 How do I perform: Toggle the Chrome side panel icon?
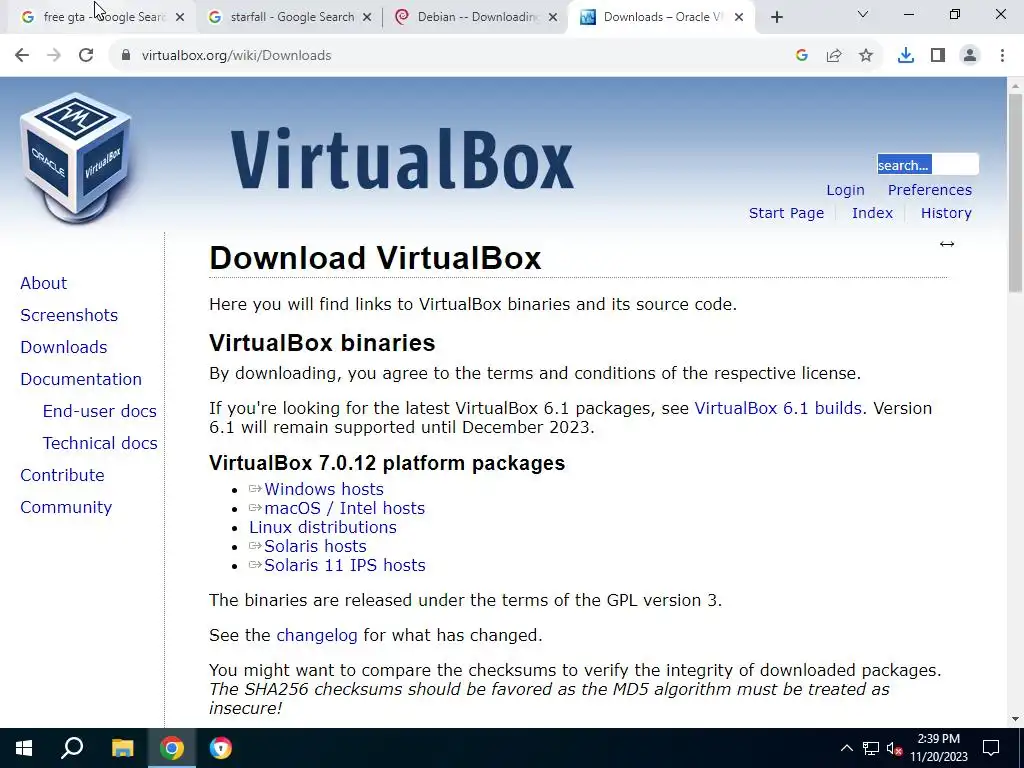coord(938,56)
